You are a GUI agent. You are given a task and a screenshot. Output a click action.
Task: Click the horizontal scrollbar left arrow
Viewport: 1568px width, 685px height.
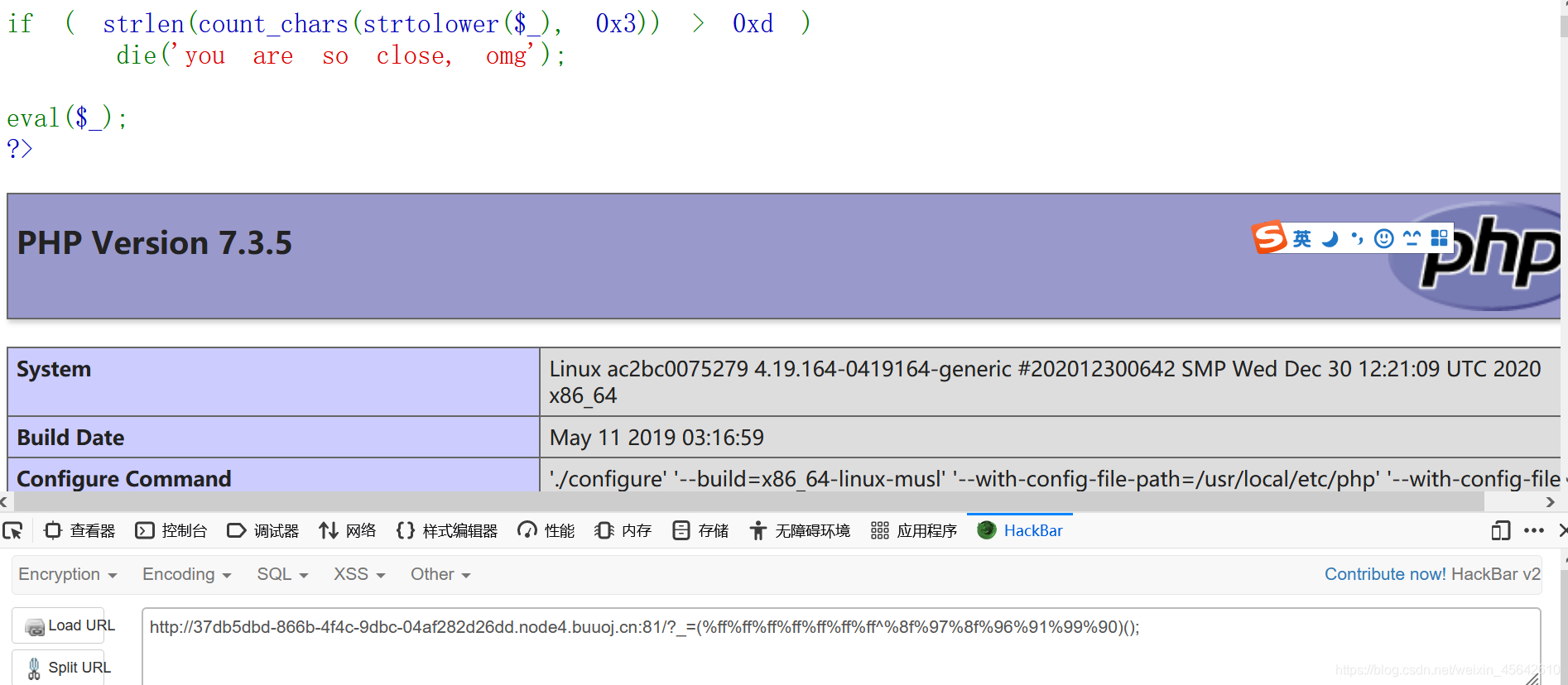coord(4,501)
